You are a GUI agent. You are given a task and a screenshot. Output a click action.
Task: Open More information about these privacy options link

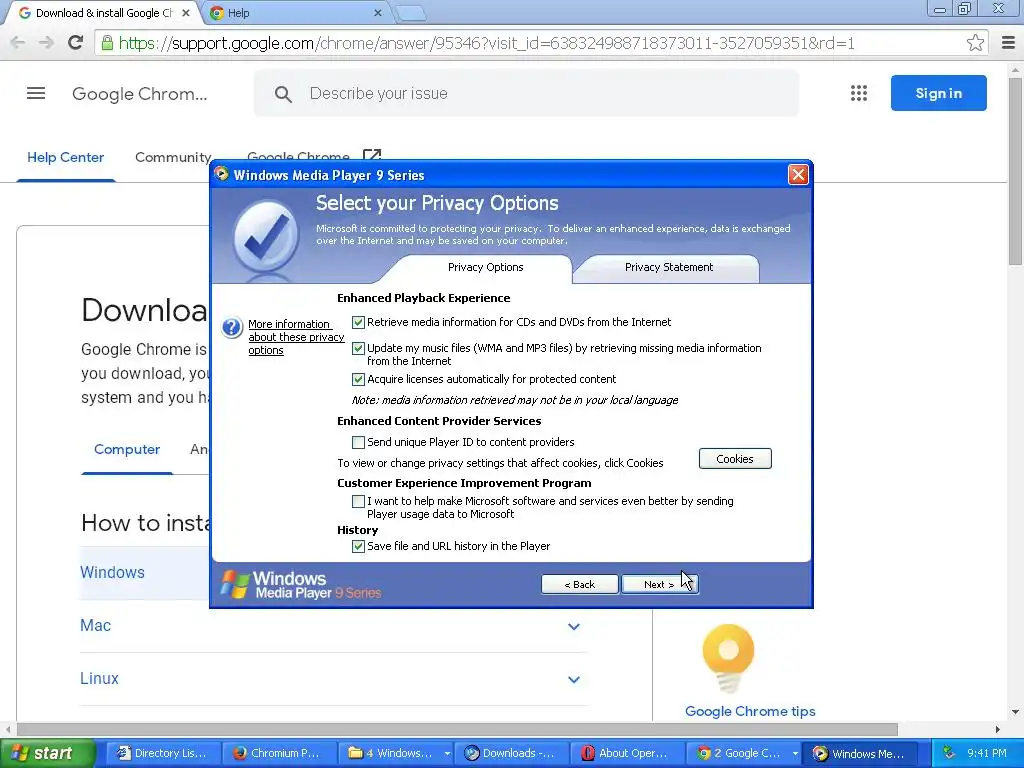(x=296, y=337)
